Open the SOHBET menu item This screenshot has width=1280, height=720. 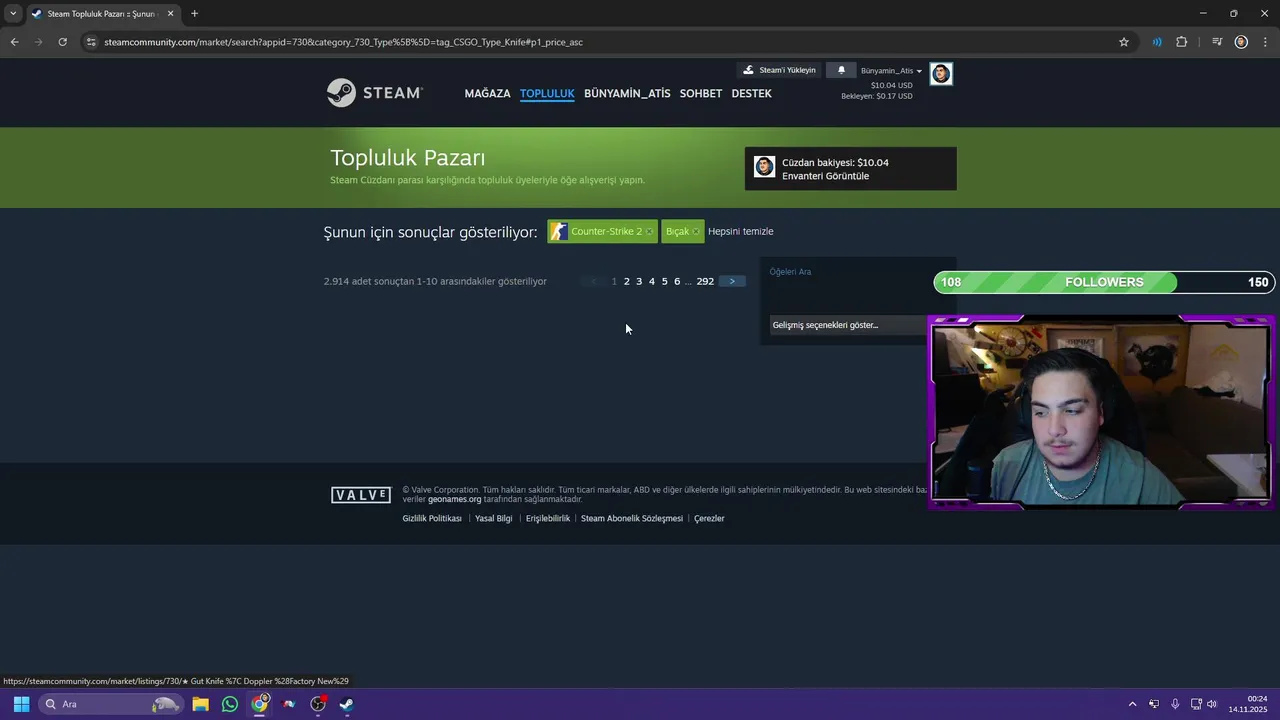point(701,93)
